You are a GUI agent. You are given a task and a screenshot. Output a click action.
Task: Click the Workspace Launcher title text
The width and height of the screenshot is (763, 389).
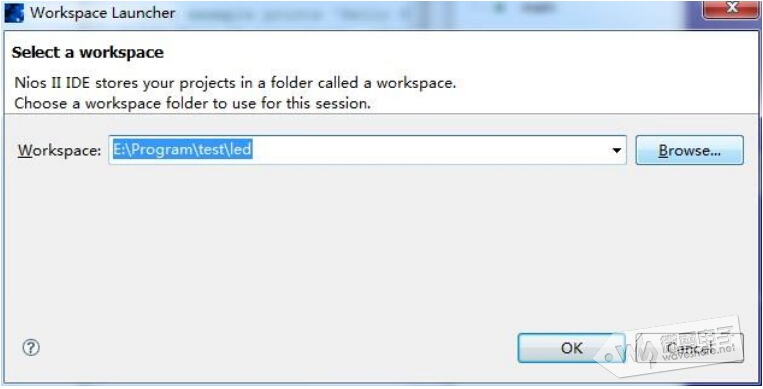point(103,13)
